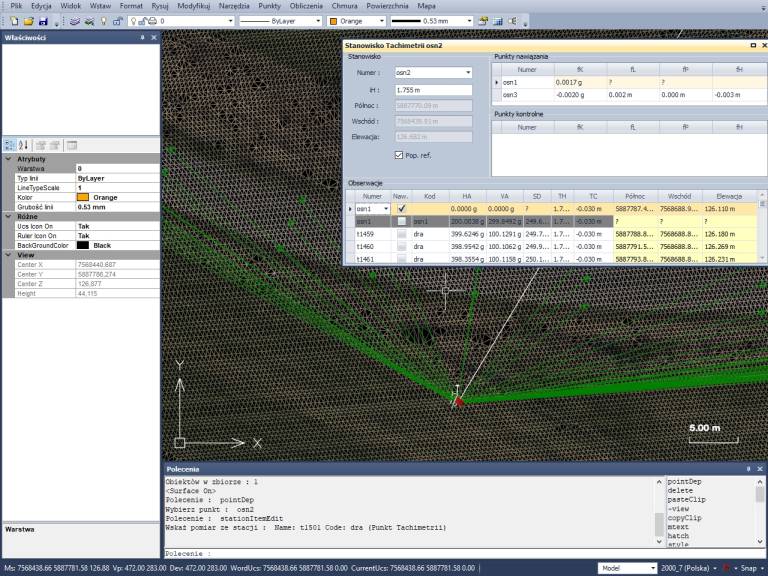Open the Numer station dropdown showing osn2

pyautogui.click(x=467, y=73)
